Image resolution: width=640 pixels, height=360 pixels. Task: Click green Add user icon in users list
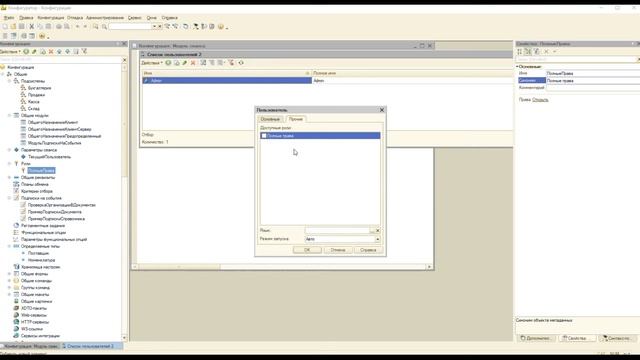click(x=168, y=63)
